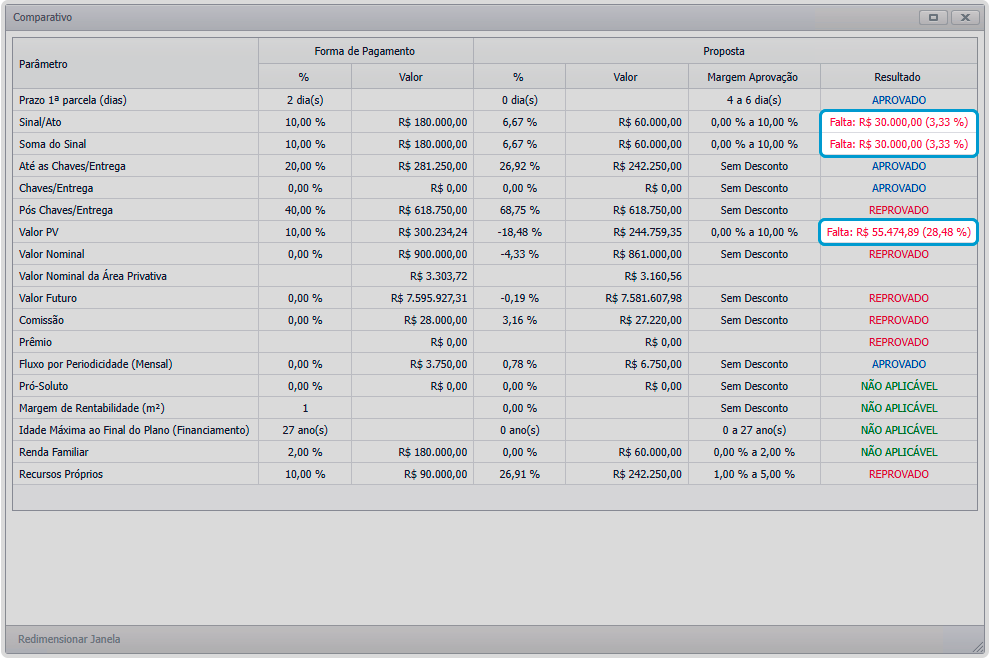Screen dimensions: 991x659
Task: Click the -18,48 % proposal percentage
Action: click(x=520, y=232)
